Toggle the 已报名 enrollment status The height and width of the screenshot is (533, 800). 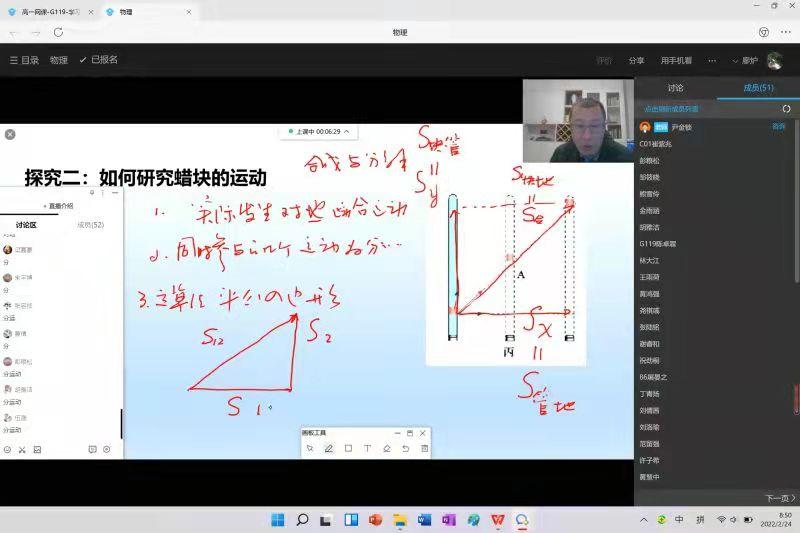point(98,60)
